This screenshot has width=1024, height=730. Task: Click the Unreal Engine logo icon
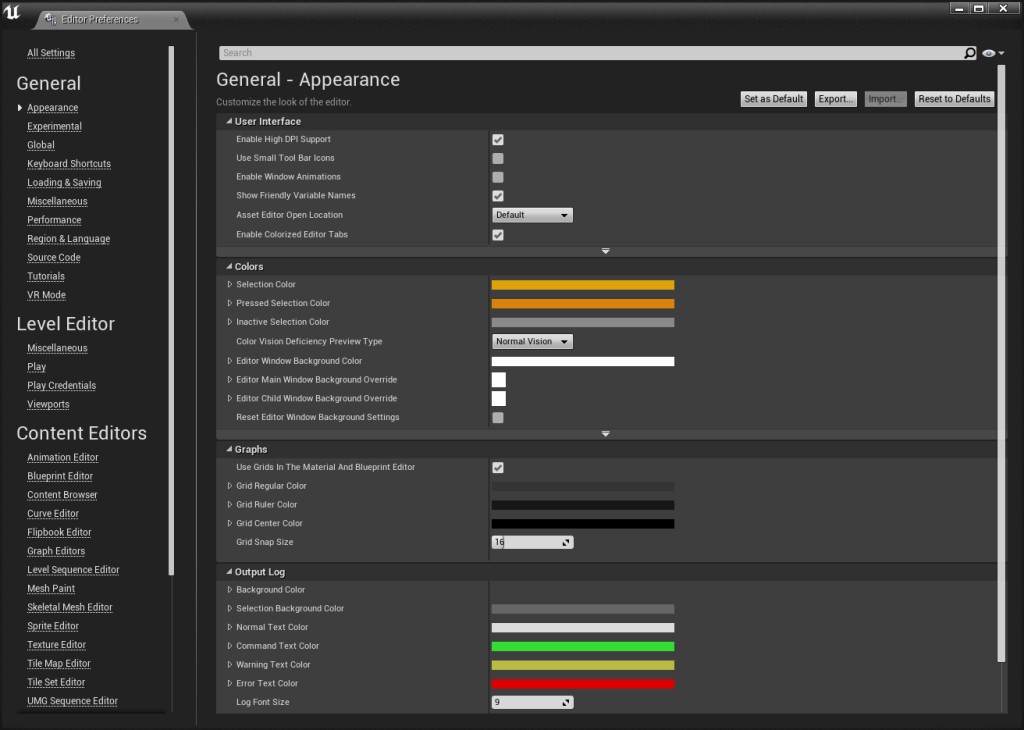[x=12, y=12]
